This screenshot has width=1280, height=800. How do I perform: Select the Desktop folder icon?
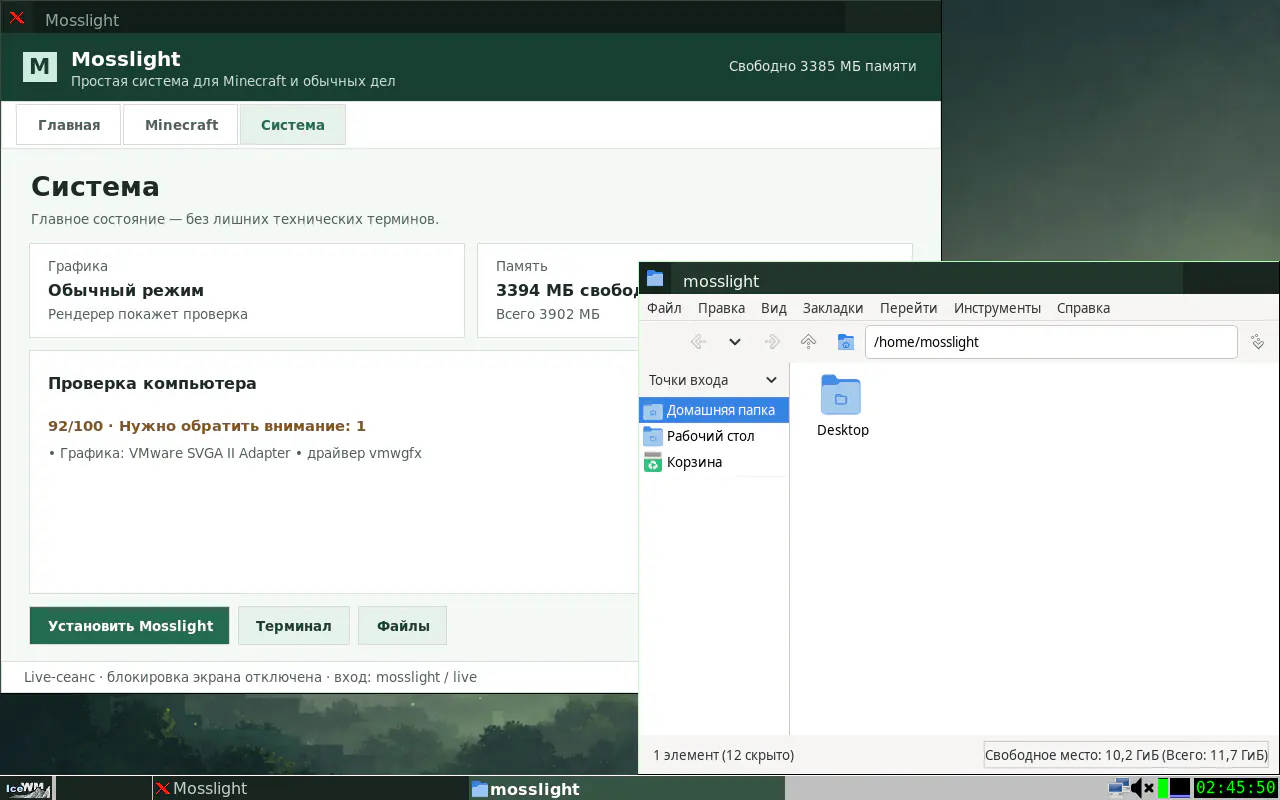(841, 395)
